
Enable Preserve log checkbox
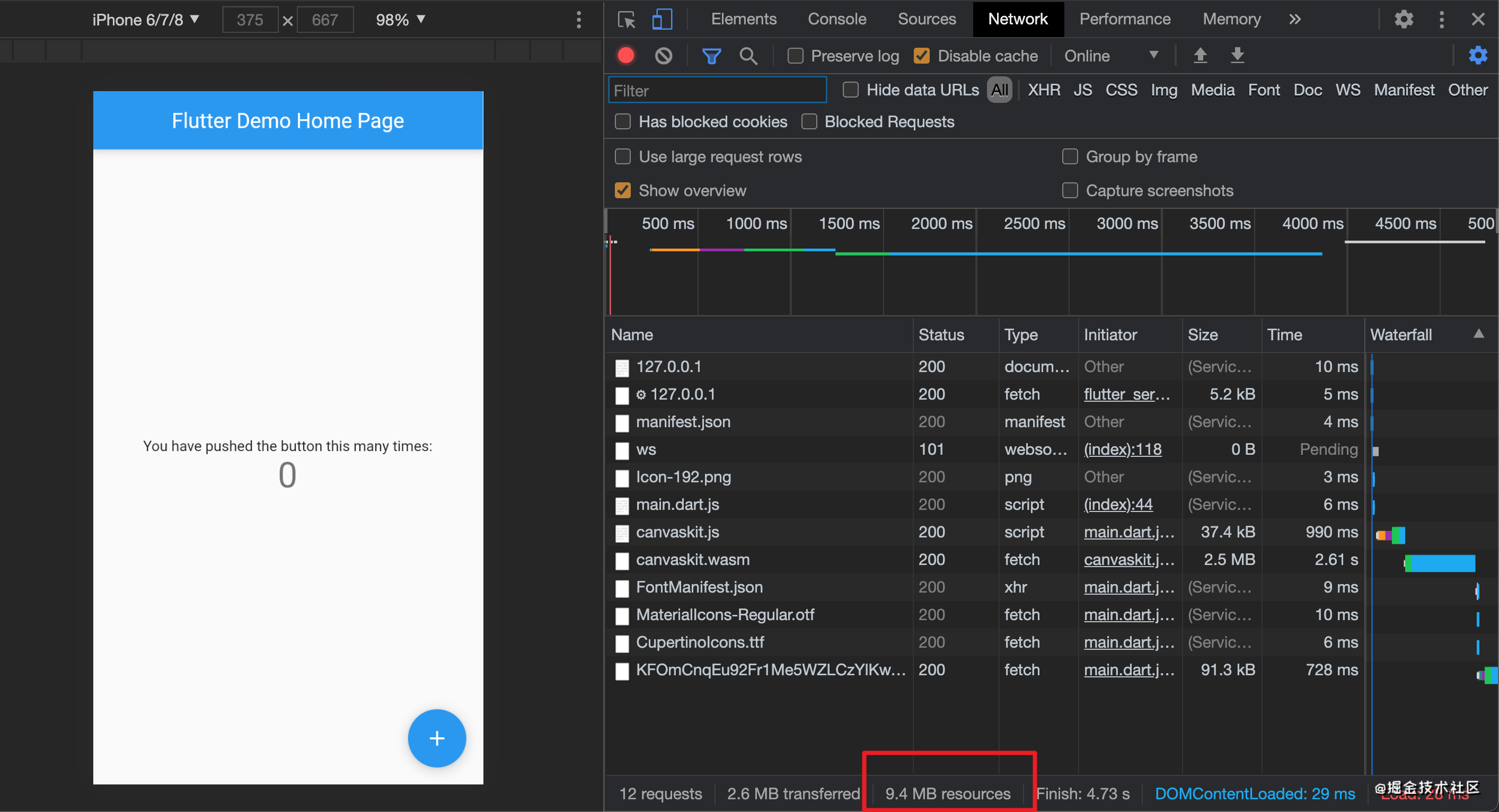tap(795, 56)
